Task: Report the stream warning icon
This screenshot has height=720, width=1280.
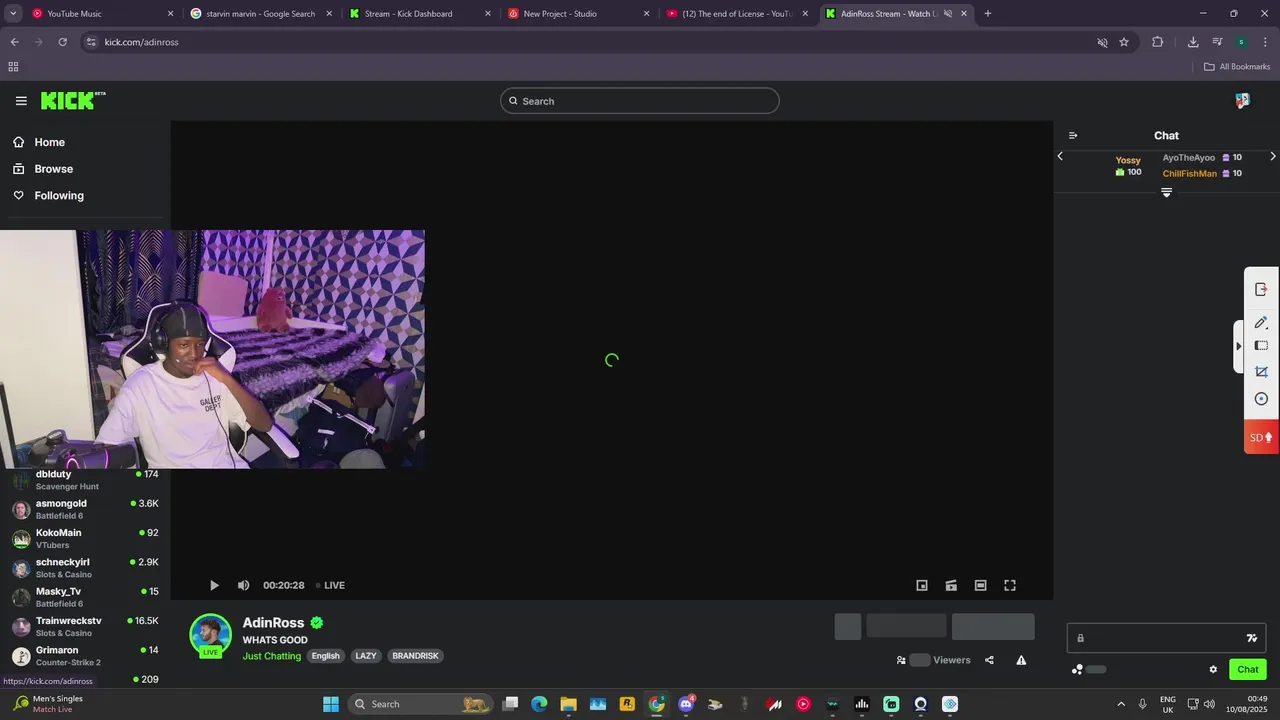Action: pyautogui.click(x=1021, y=660)
